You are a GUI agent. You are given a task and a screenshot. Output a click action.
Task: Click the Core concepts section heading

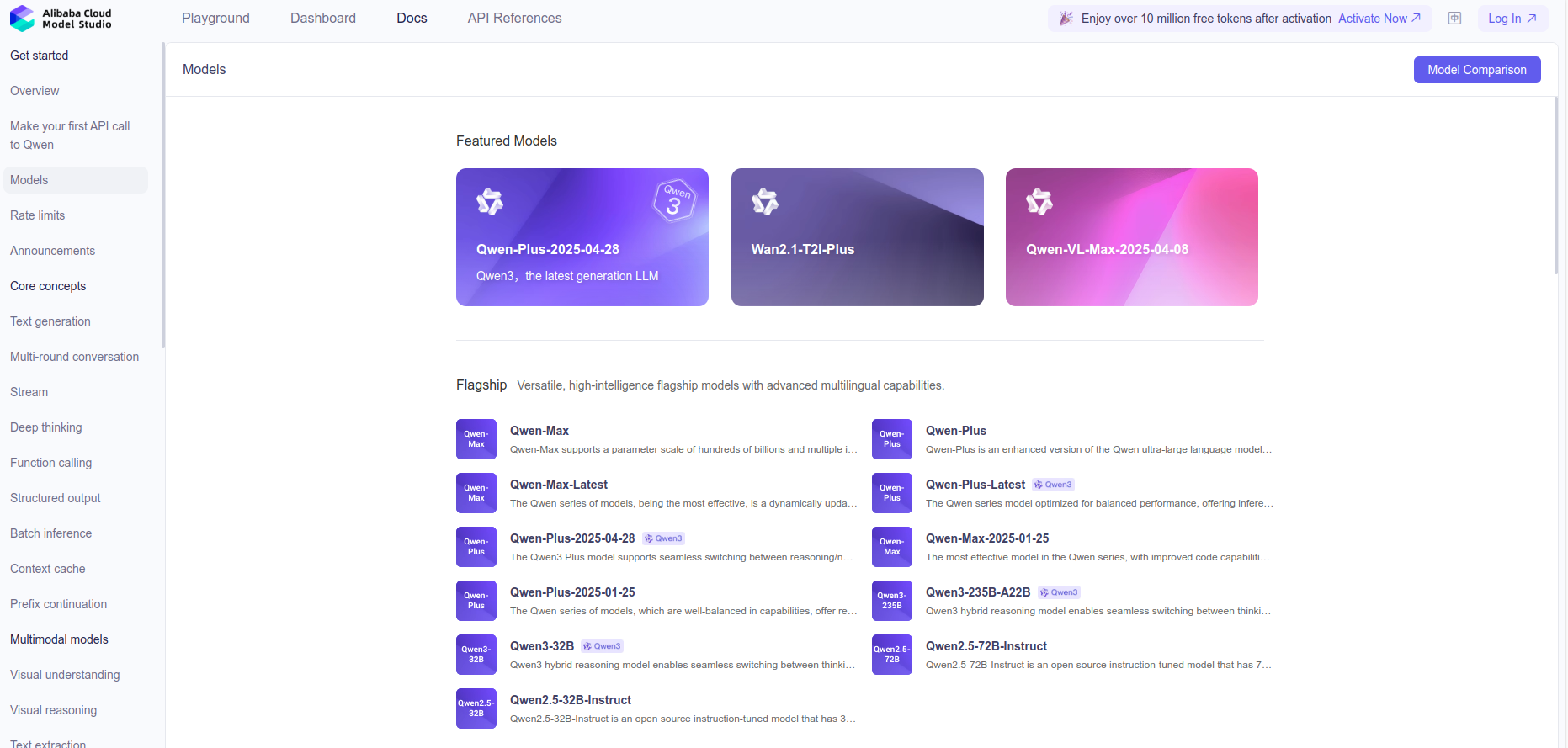click(48, 286)
